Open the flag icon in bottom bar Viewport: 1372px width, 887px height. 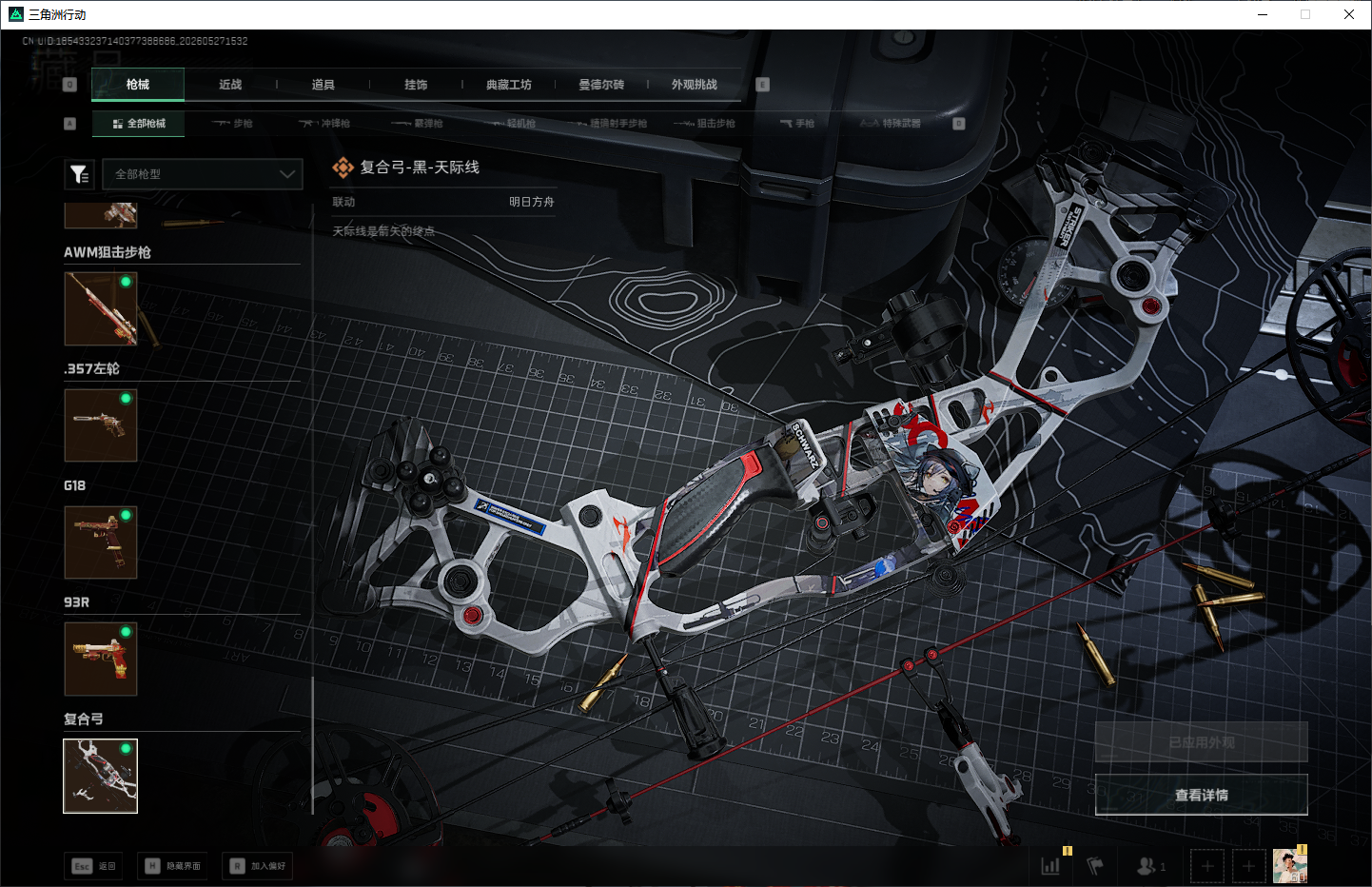tap(1095, 866)
